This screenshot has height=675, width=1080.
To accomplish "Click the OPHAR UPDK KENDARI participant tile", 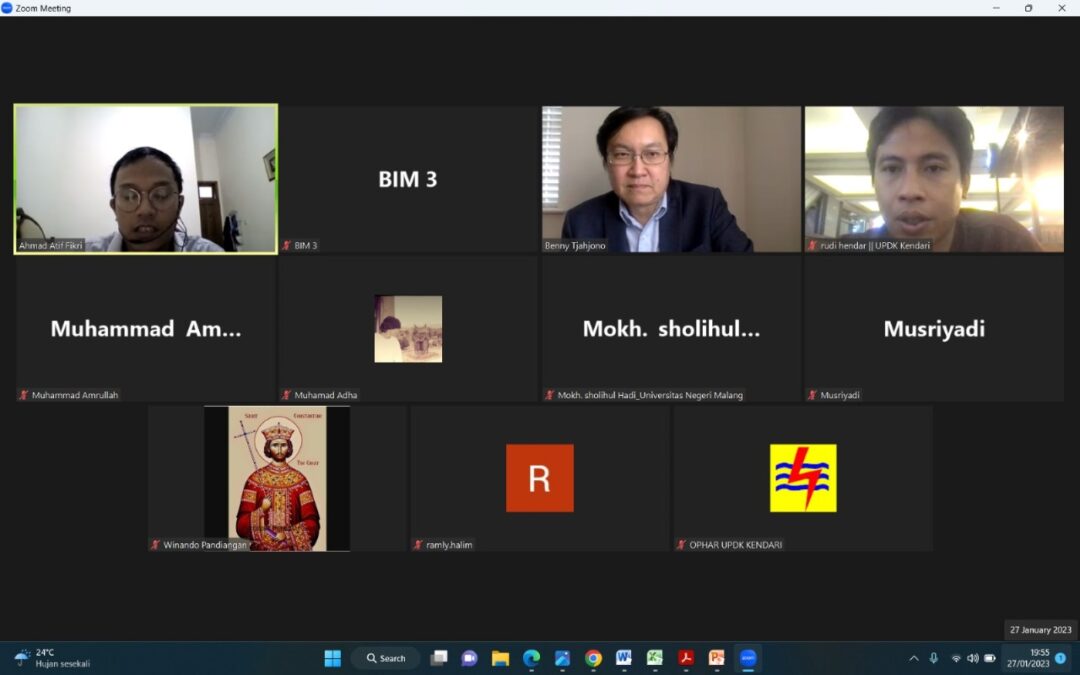I will pyautogui.click(x=803, y=478).
